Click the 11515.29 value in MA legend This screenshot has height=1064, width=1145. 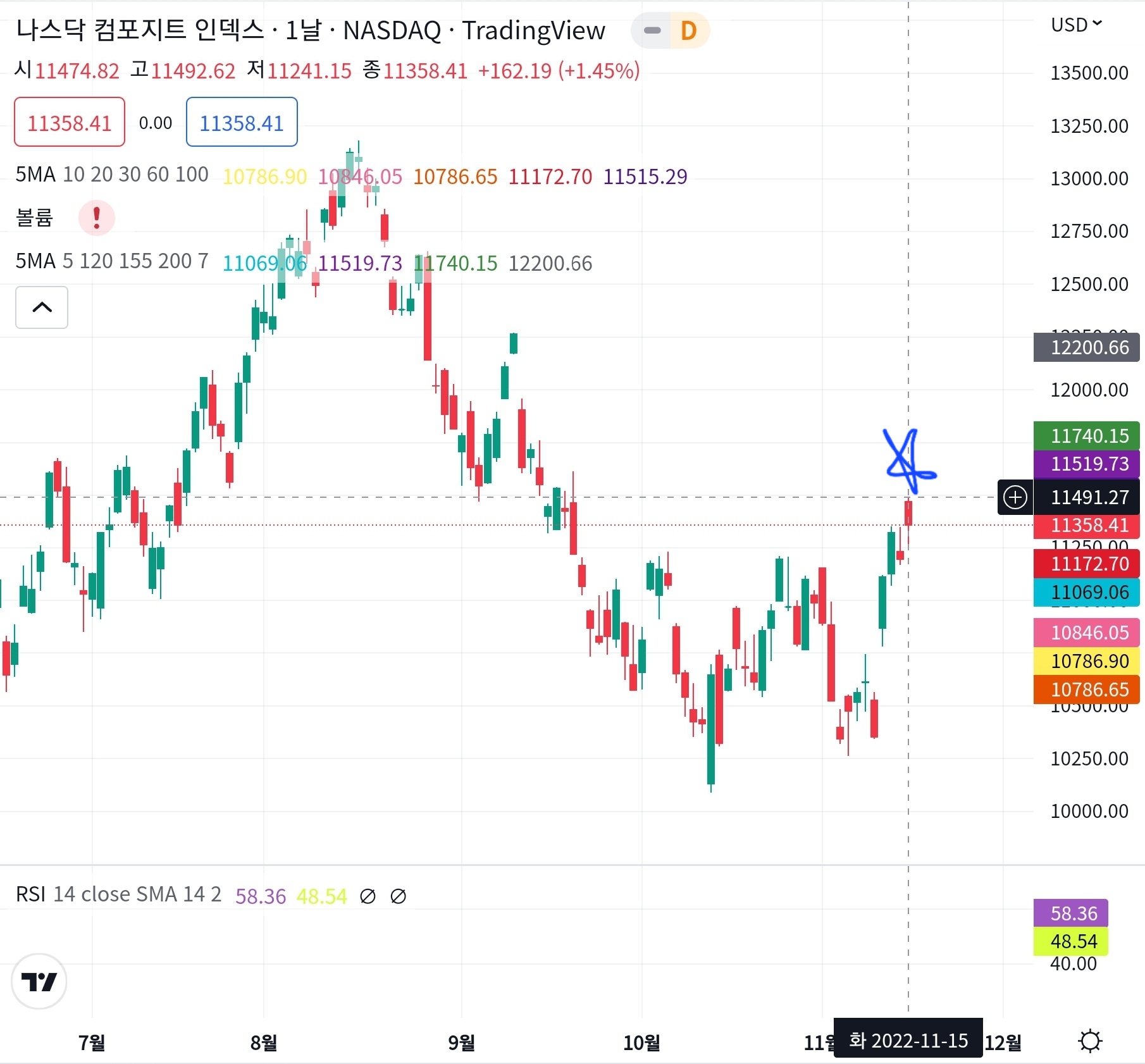(645, 176)
